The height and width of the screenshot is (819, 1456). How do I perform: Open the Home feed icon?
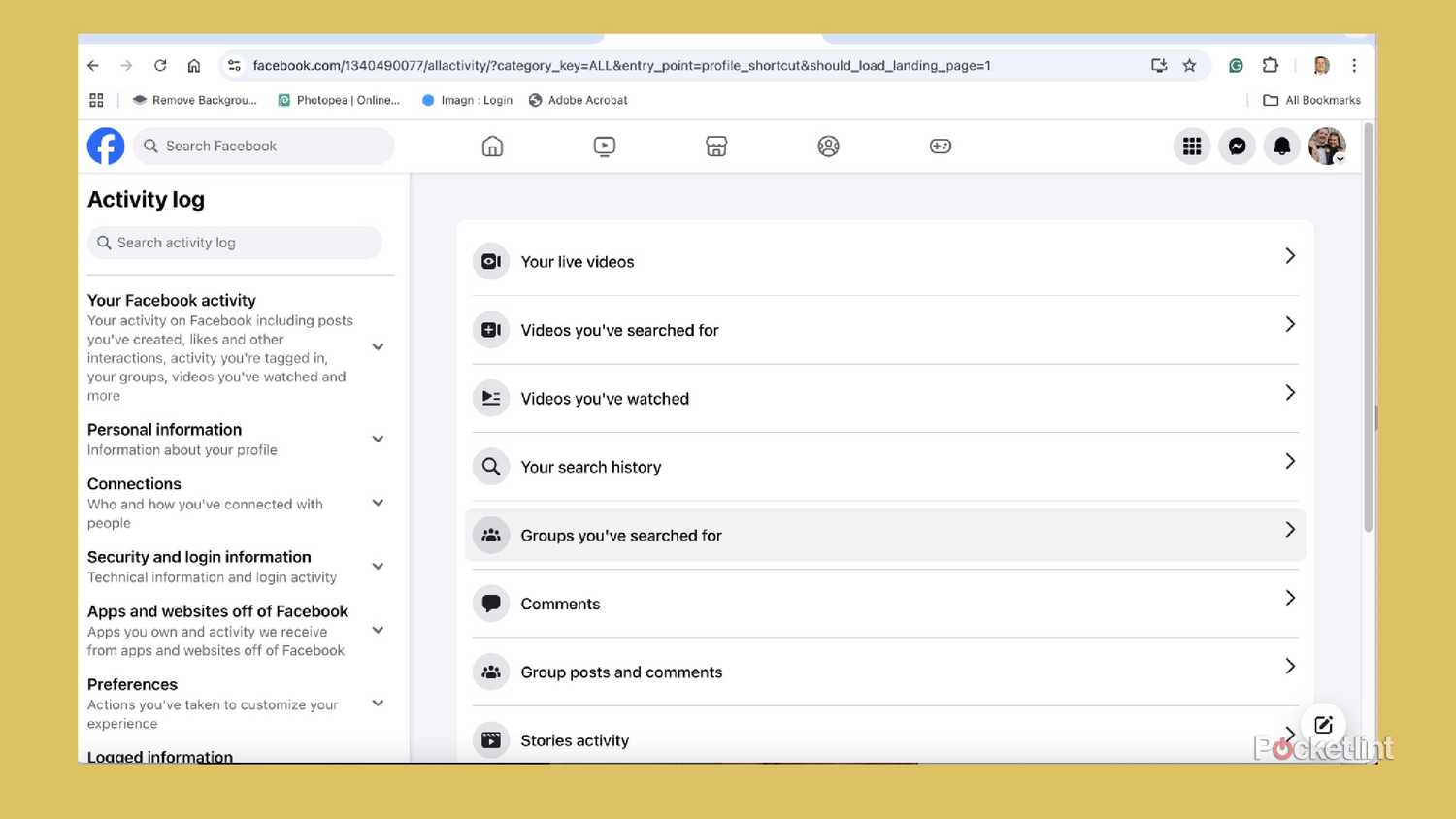point(492,146)
